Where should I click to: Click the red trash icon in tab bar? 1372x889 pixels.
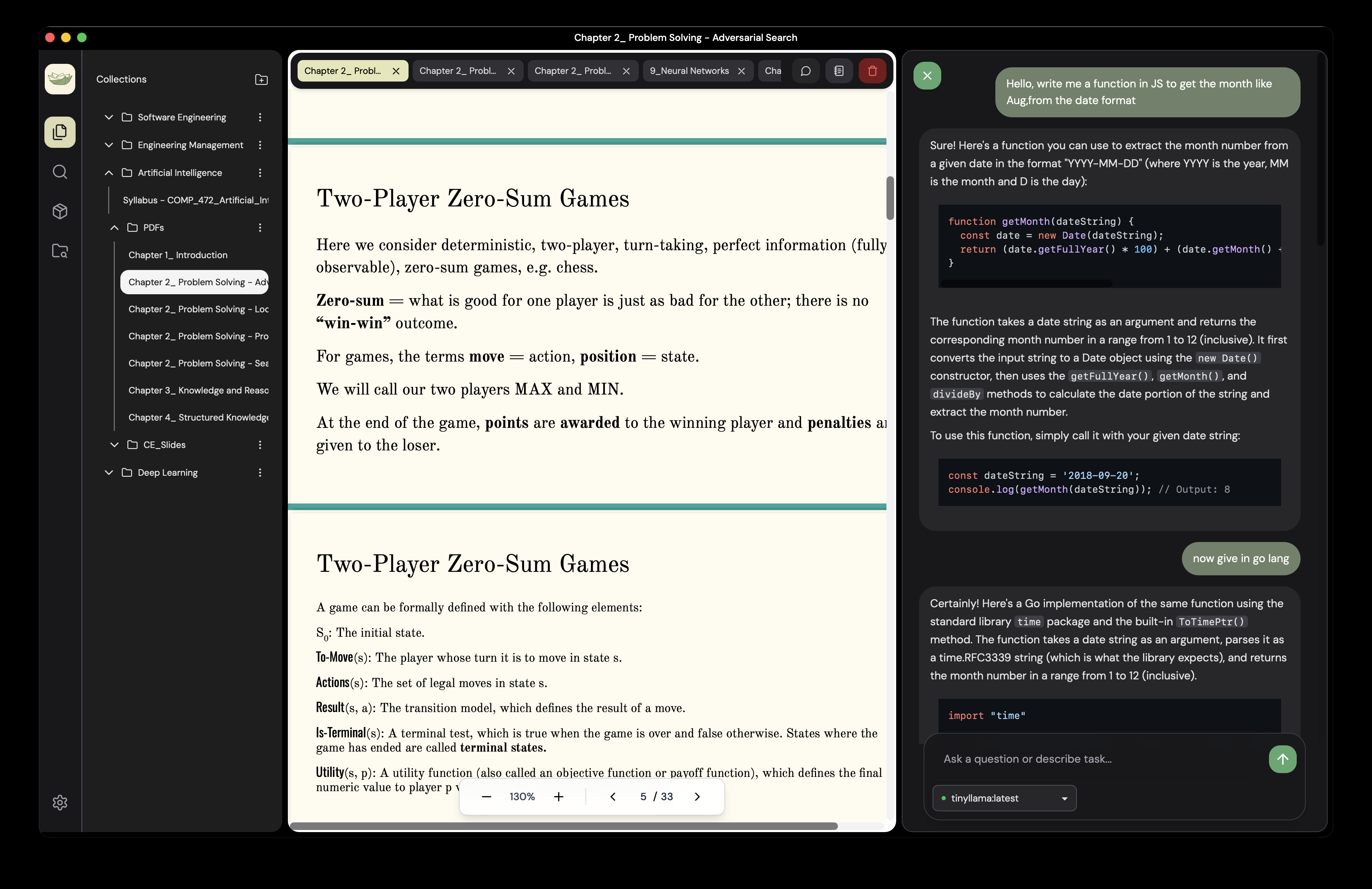pos(872,71)
